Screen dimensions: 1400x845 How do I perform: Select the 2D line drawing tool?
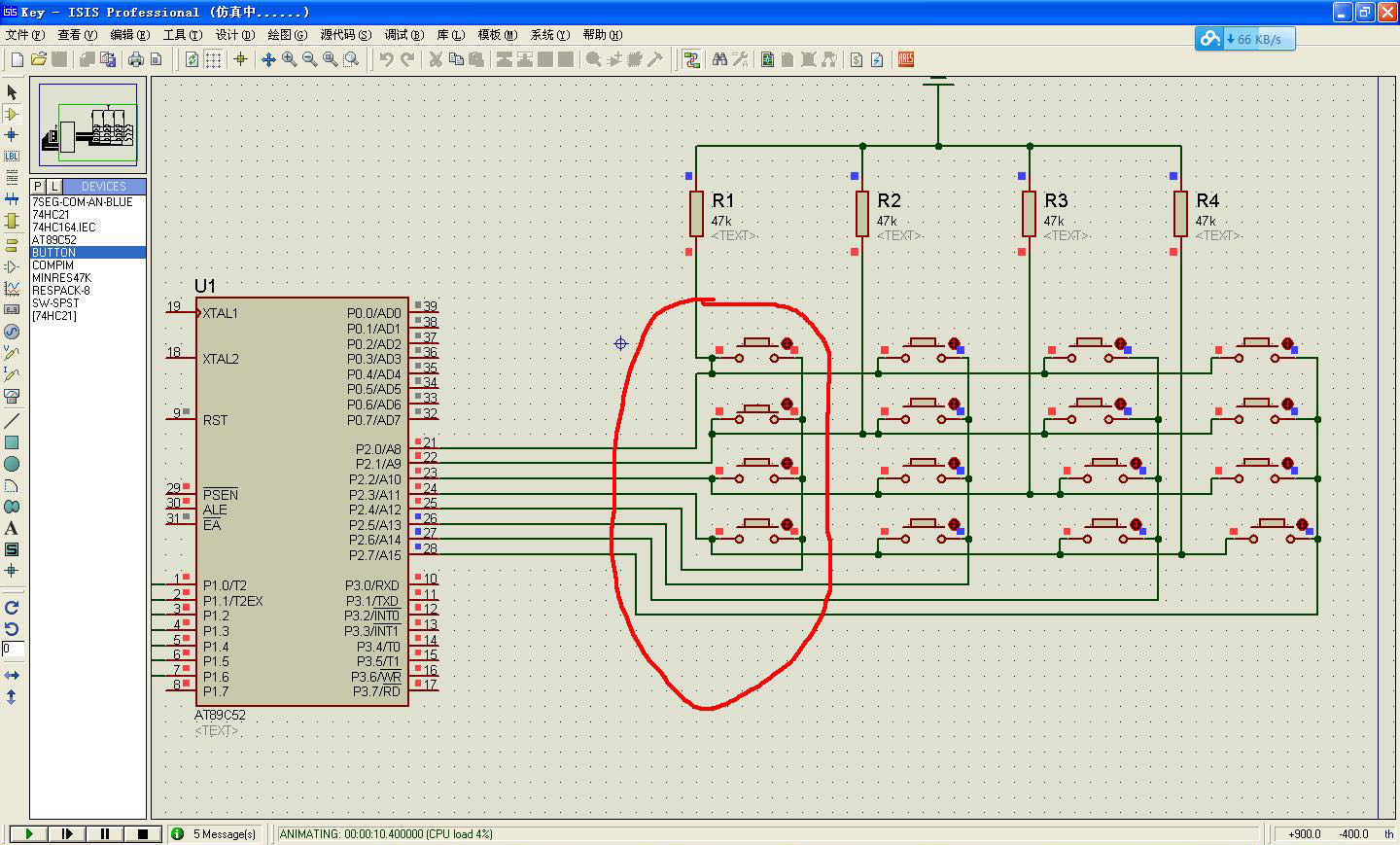click(x=12, y=421)
